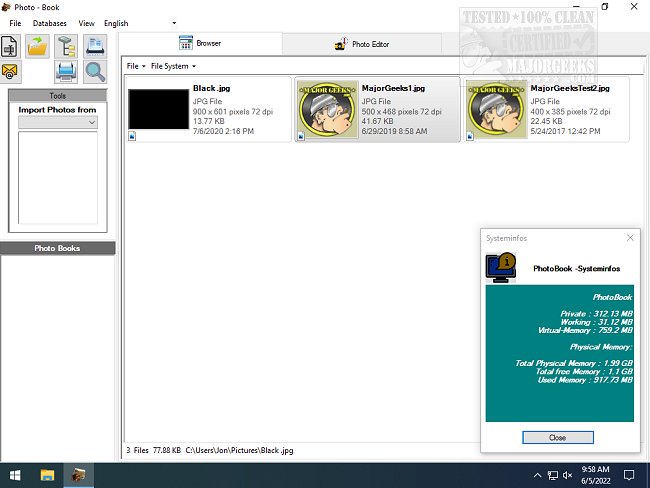Image resolution: width=650 pixels, height=488 pixels.
Task: Click the Black.jpg file name
Action: point(211,88)
